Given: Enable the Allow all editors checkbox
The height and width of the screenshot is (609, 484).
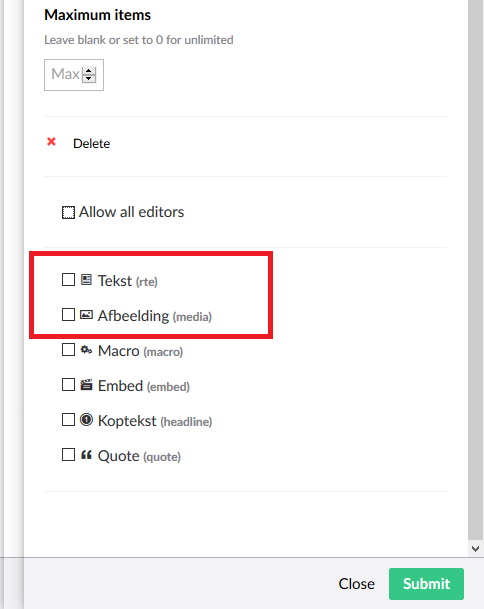Looking at the screenshot, I should [68, 212].
